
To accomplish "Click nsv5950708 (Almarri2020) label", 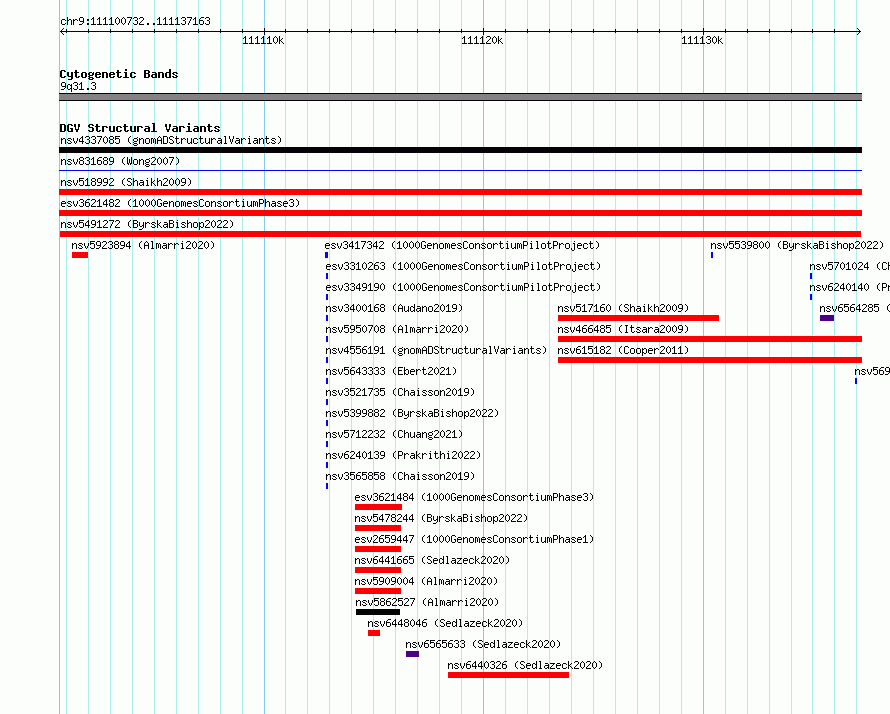I will tap(397, 329).
